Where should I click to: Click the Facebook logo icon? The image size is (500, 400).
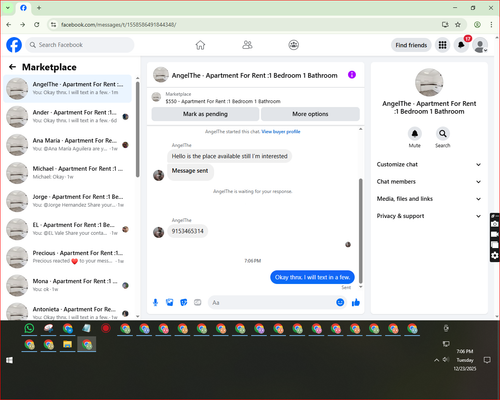coord(14,45)
